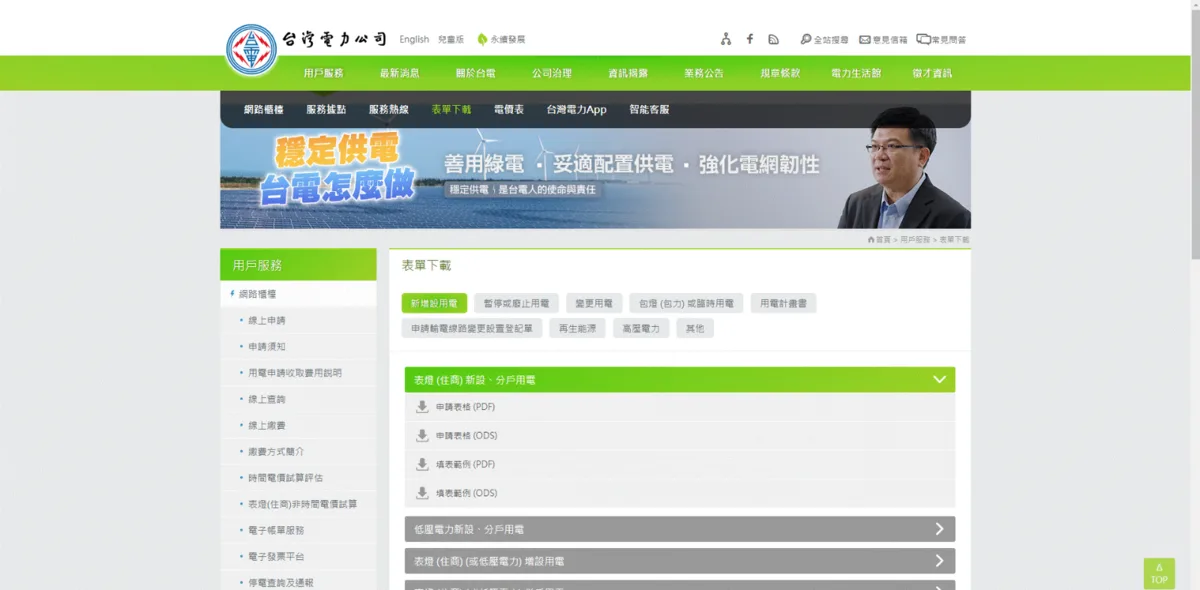The height and width of the screenshot is (590, 1200).
Task: Select 電價表 submenu item
Action: click(509, 109)
